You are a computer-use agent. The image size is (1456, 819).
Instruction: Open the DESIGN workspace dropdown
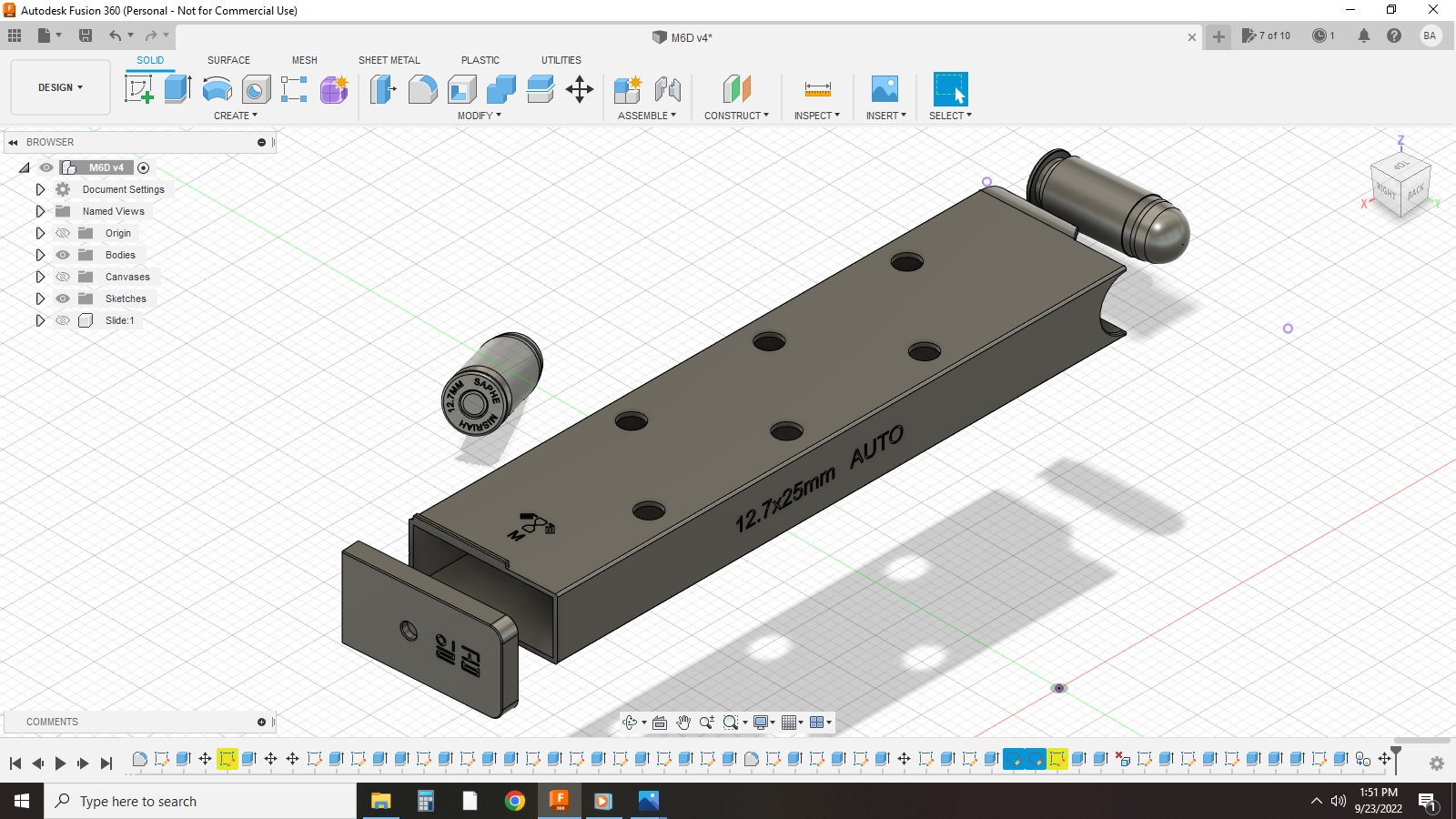coord(60,87)
